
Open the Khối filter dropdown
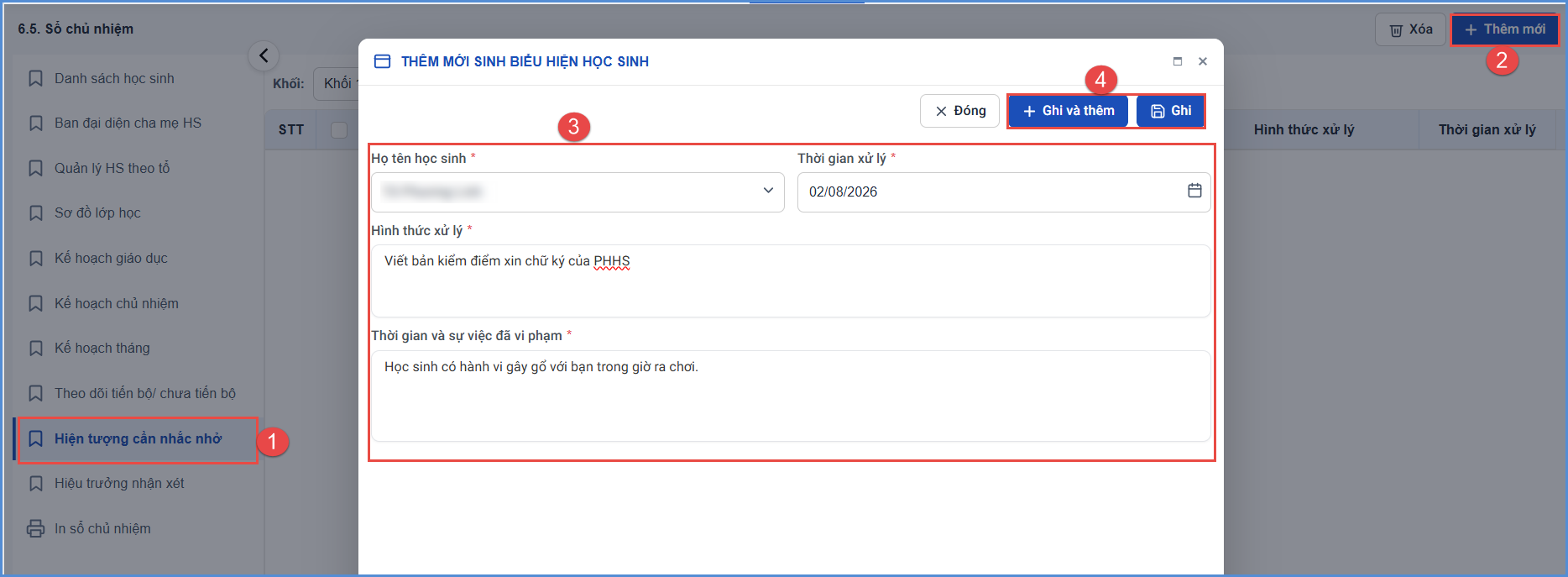point(337,84)
